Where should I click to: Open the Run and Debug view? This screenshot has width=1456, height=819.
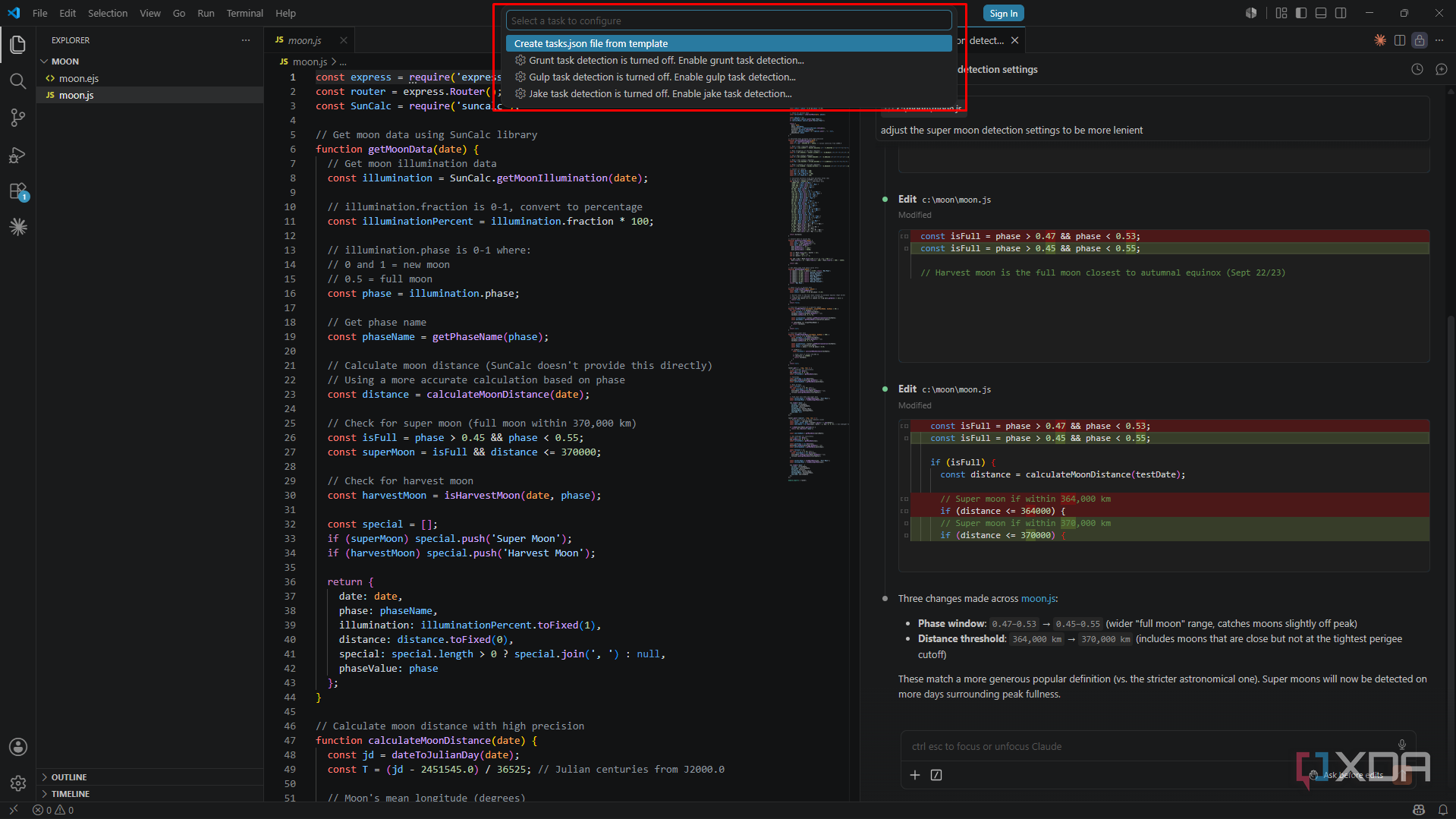(x=18, y=155)
